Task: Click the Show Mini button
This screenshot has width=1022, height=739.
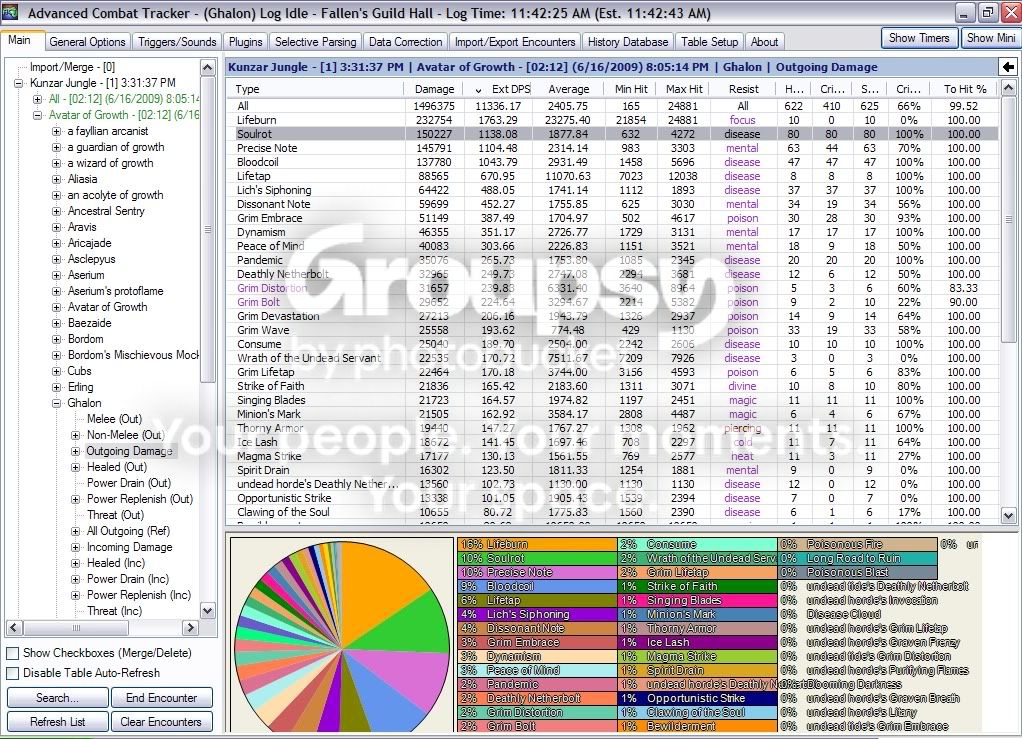Action: tap(991, 38)
